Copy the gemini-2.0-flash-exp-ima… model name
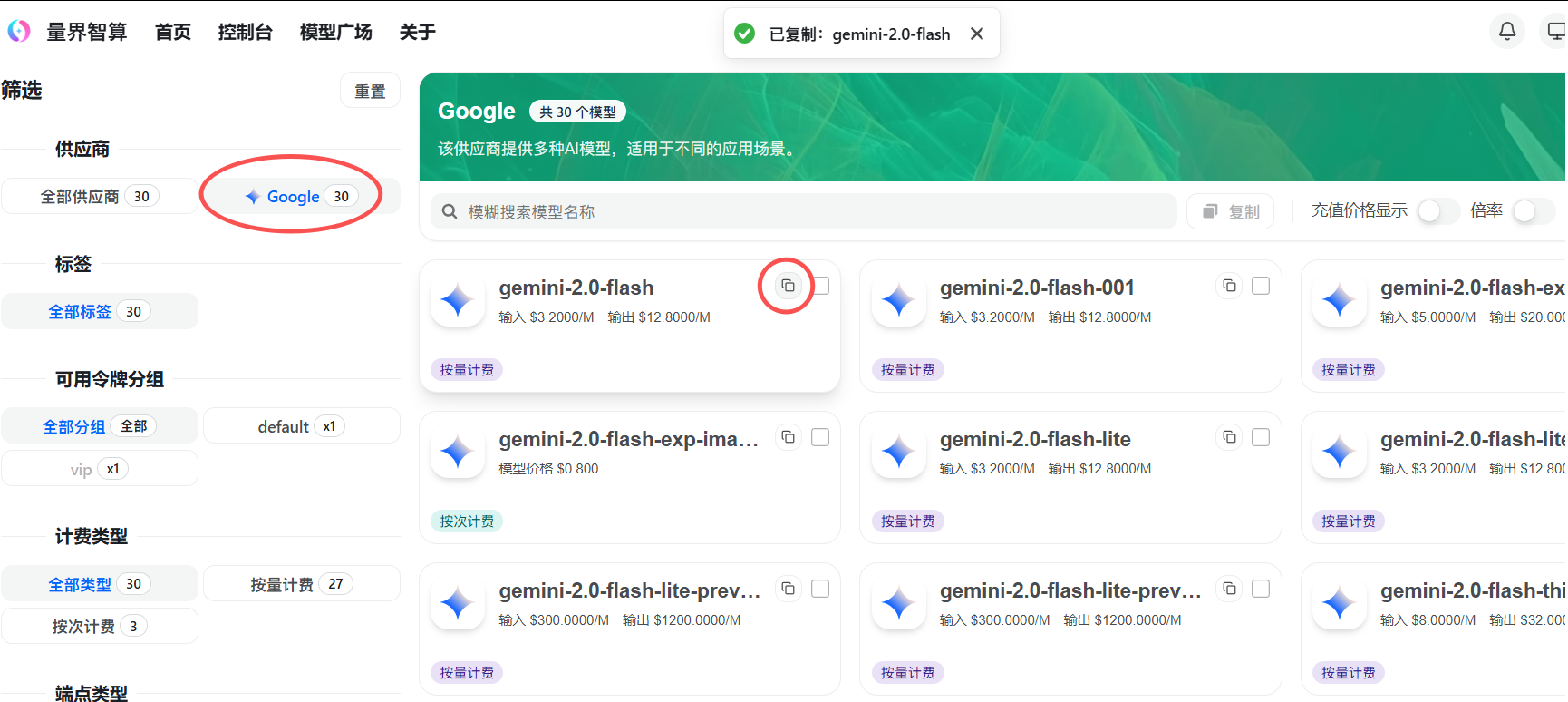Image resolution: width=1568 pixels, height=702 pixels. pyautogui.click(x=789, y=437)
